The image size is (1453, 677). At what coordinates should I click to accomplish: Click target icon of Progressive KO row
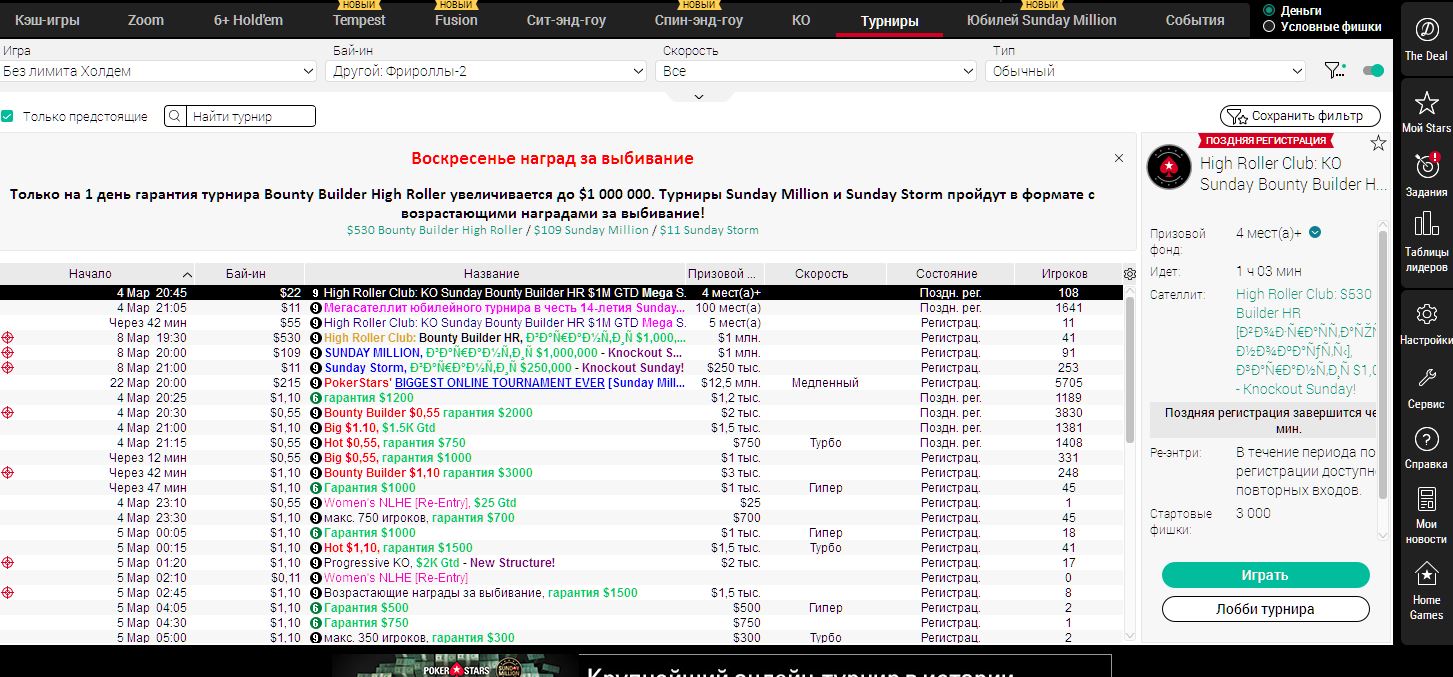8,563
